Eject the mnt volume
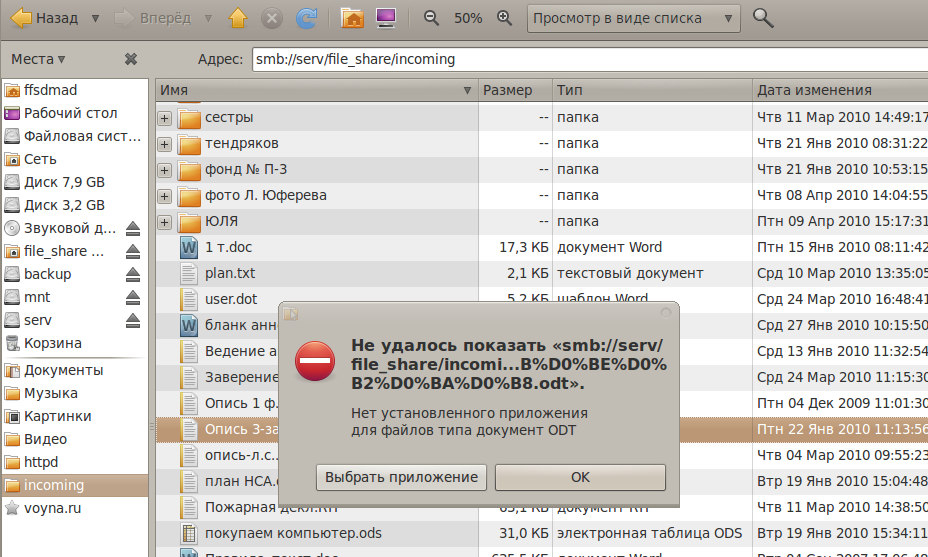Image resolution: width=928 pixels, height=557 pixels. tap(132, 297)
